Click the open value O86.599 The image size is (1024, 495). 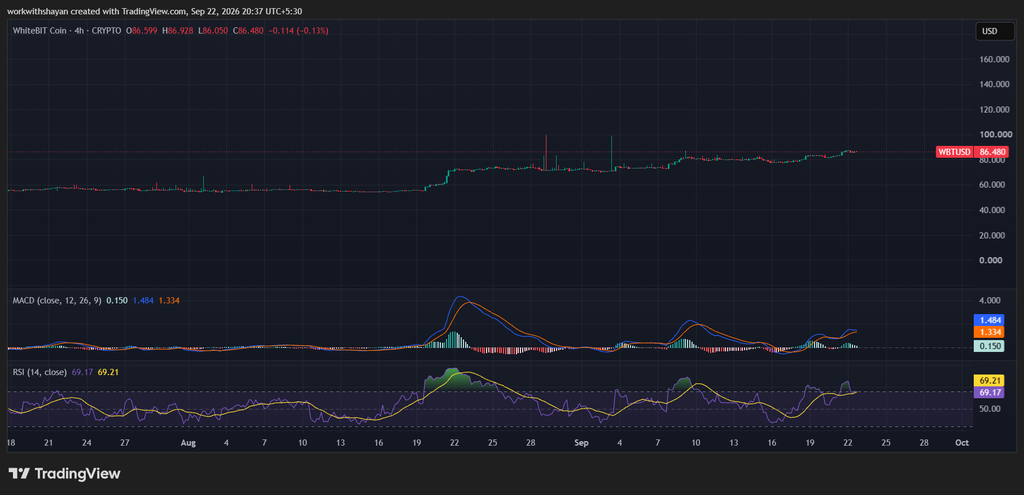[x=142, y=31]
